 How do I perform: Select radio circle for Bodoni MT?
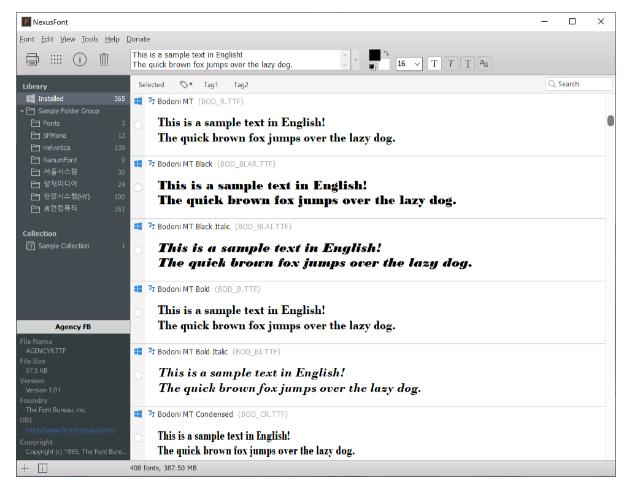click(x=138, y=125)
